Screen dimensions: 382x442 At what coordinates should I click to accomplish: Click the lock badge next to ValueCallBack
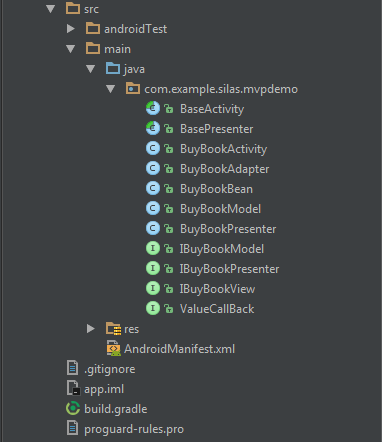pos(169,309)
